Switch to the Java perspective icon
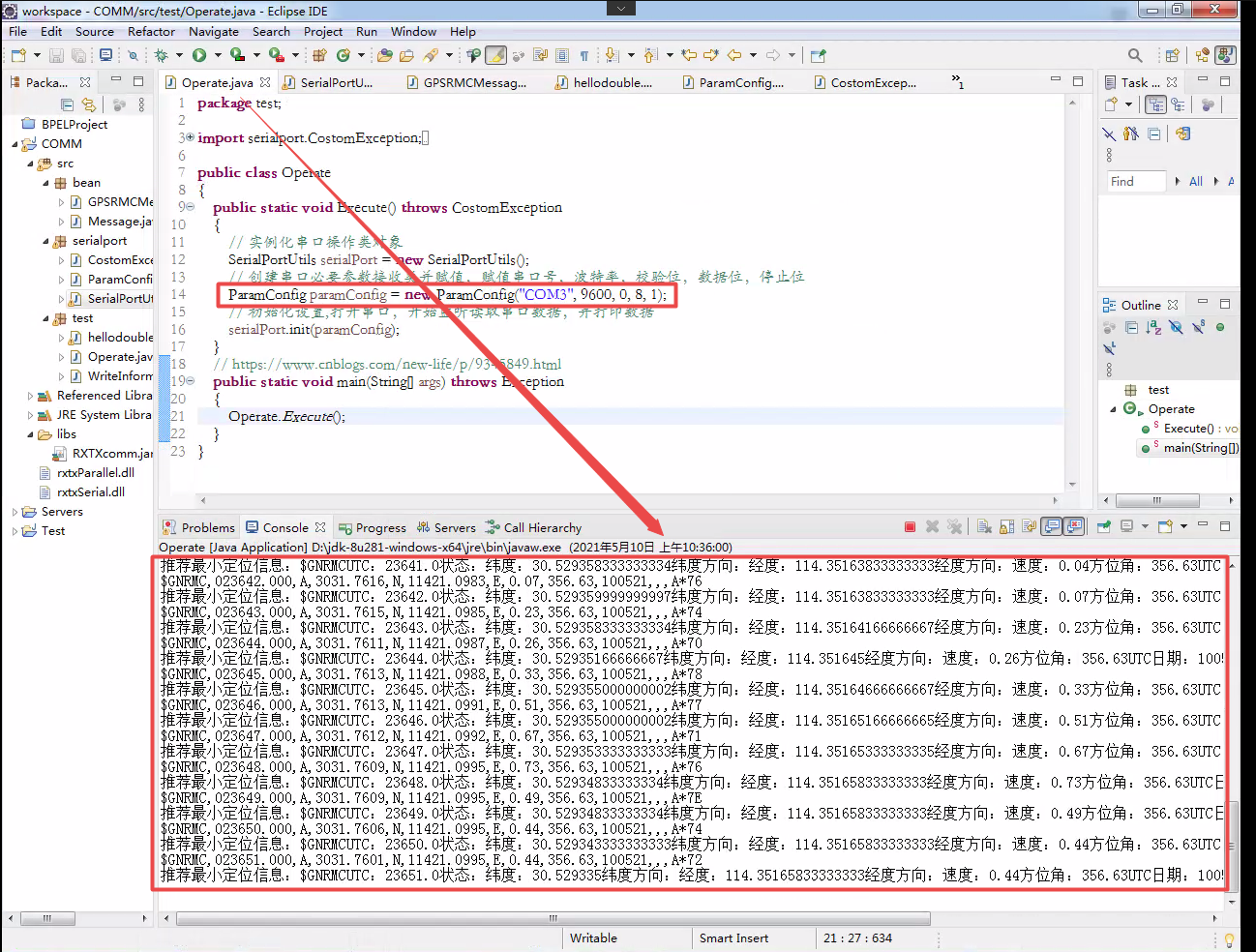Screen dimensions: 1256x952 pos(1226,55)
